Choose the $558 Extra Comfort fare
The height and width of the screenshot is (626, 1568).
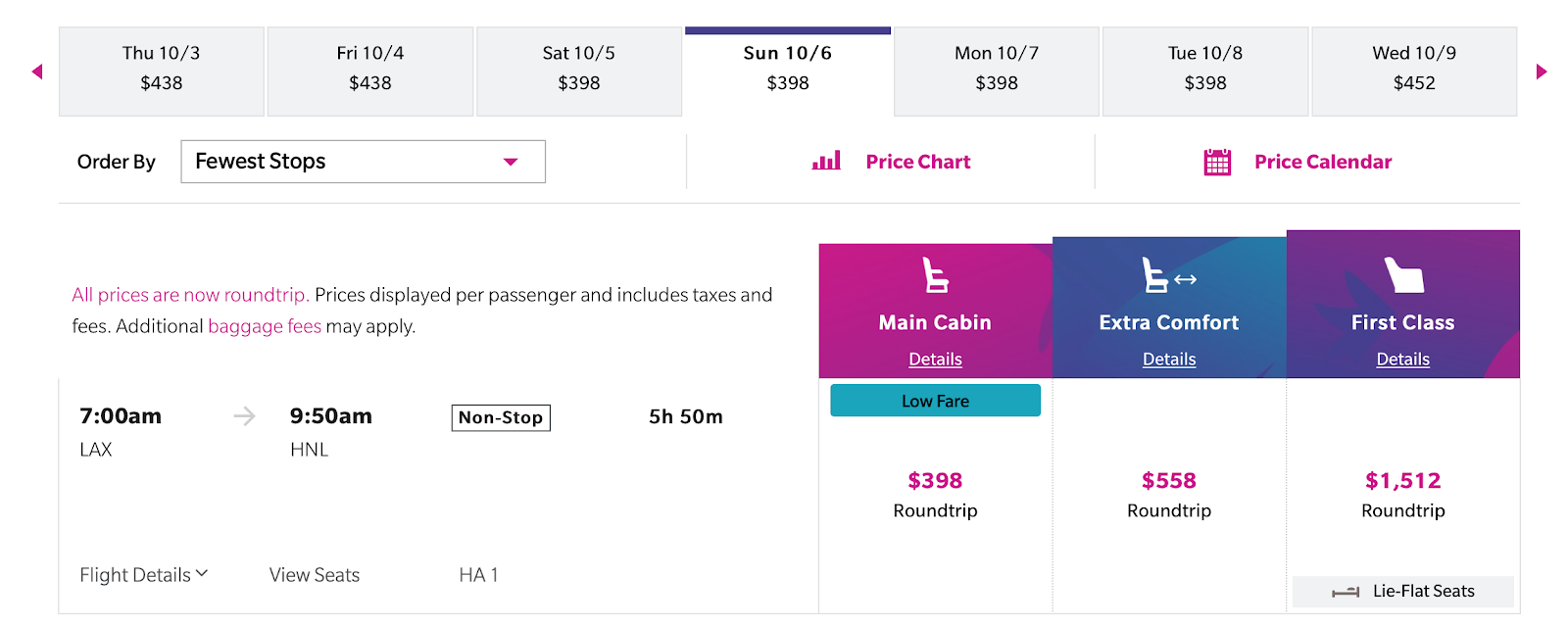click(x=1168, y=481)
